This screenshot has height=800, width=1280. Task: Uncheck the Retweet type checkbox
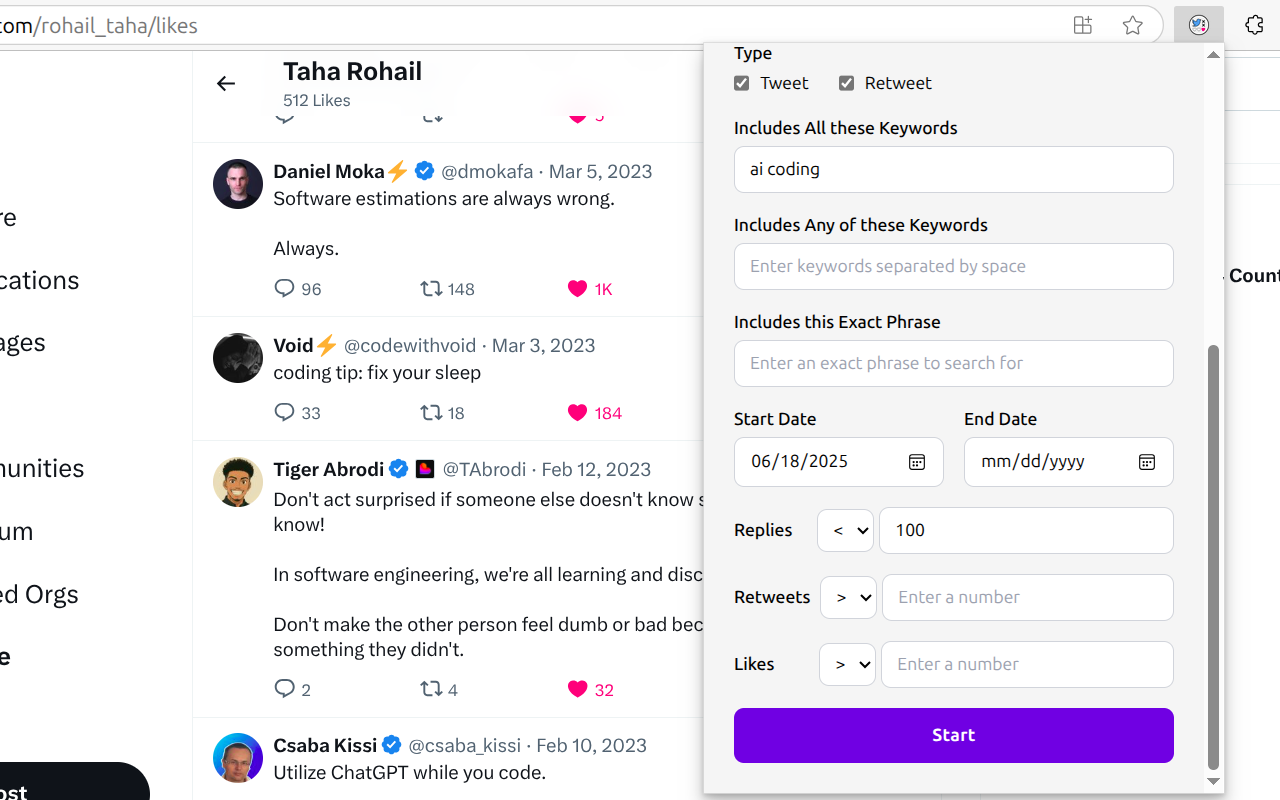click(847, 83)
